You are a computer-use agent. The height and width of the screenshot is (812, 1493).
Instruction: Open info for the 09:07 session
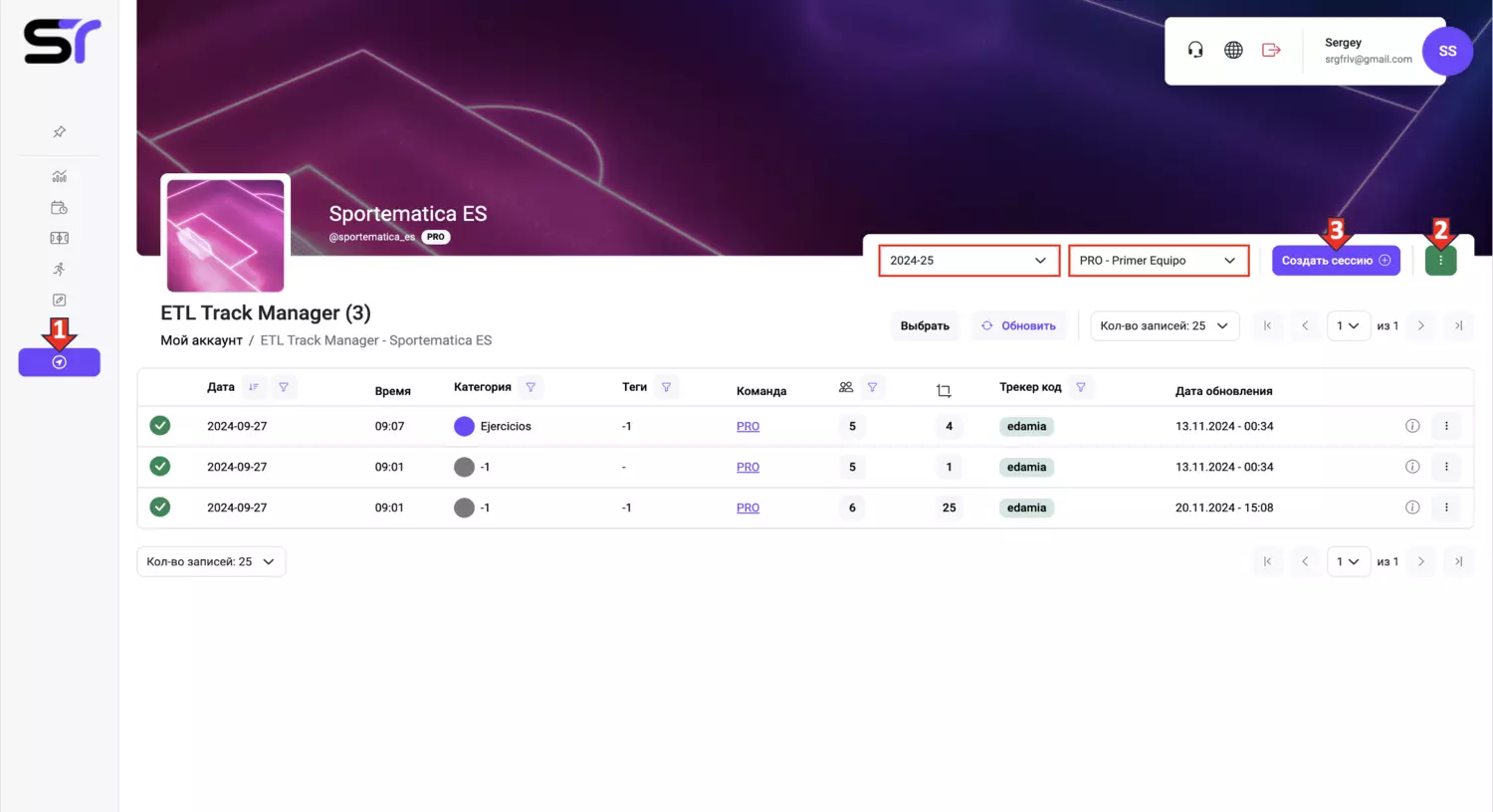1412,426
